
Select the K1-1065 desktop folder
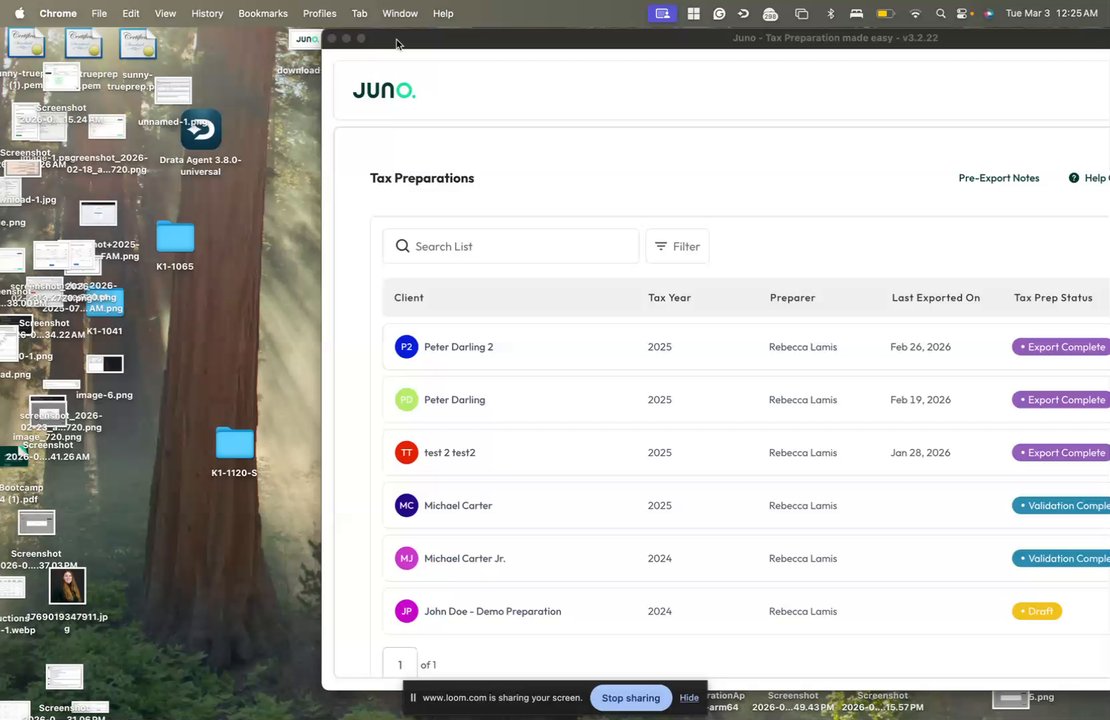click(x=175, y=236)
